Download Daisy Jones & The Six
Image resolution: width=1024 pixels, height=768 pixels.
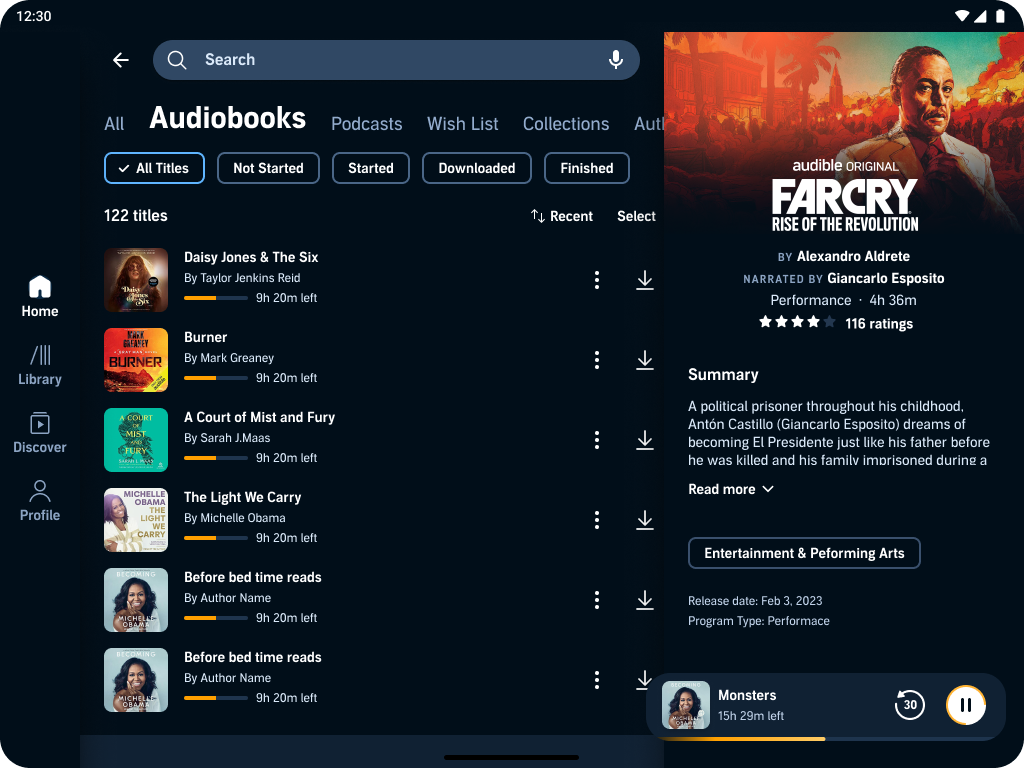point(645,280)
